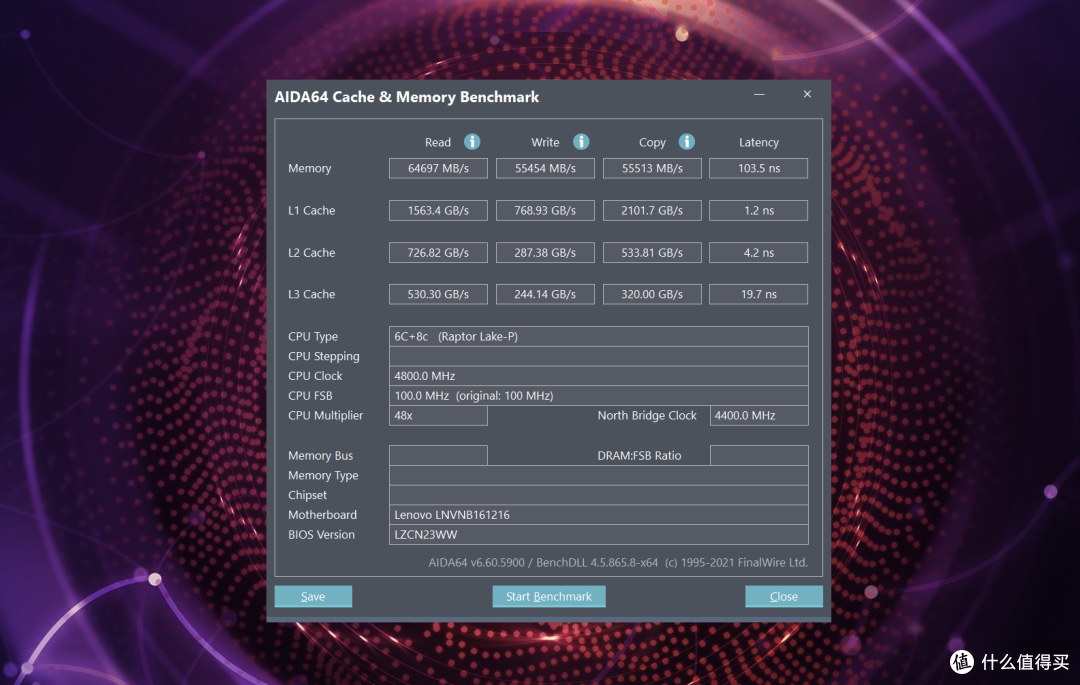Viewport: 1080px width, 685px height.
Task: Select L2 Cache Write 287.38 GB/s
Action: pyautogui.click(x=545, y=253)
